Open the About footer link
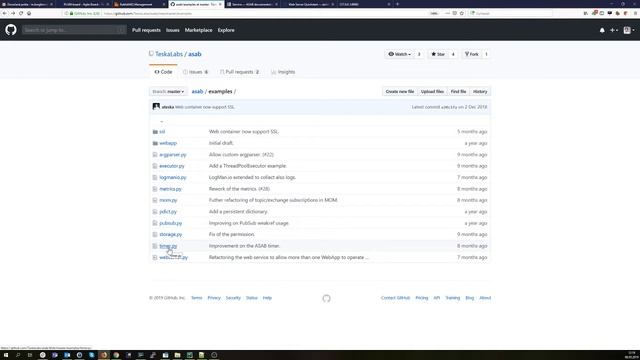640x360 pixels. coord(485,298)
